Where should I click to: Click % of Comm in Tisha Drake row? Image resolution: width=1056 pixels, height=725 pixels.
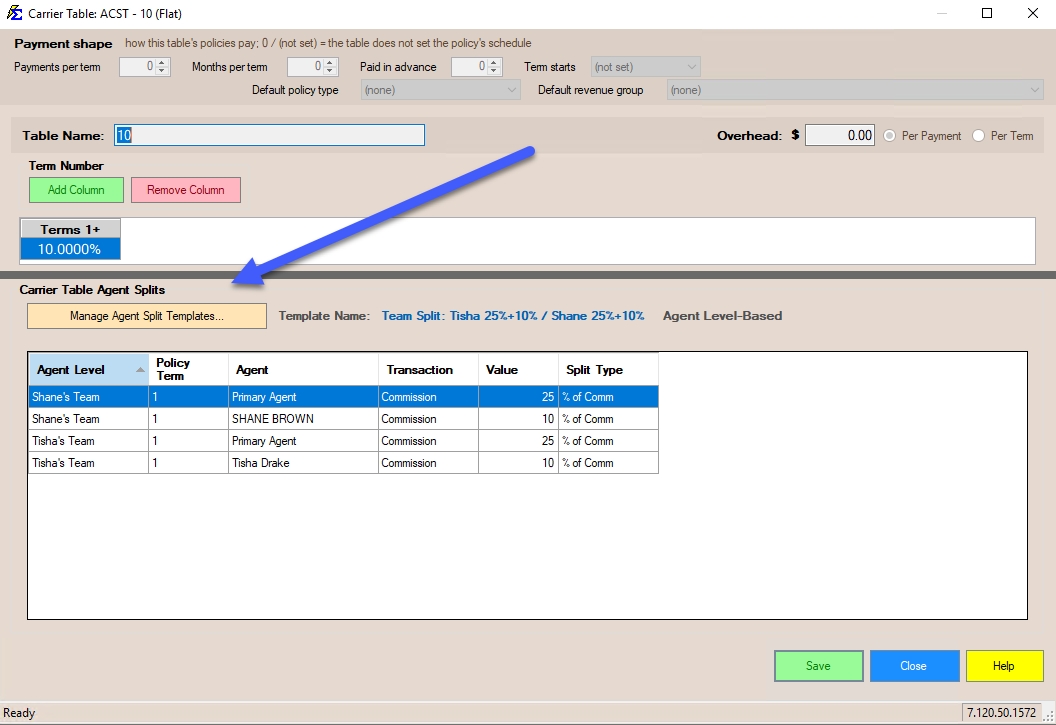coord(608,463)
